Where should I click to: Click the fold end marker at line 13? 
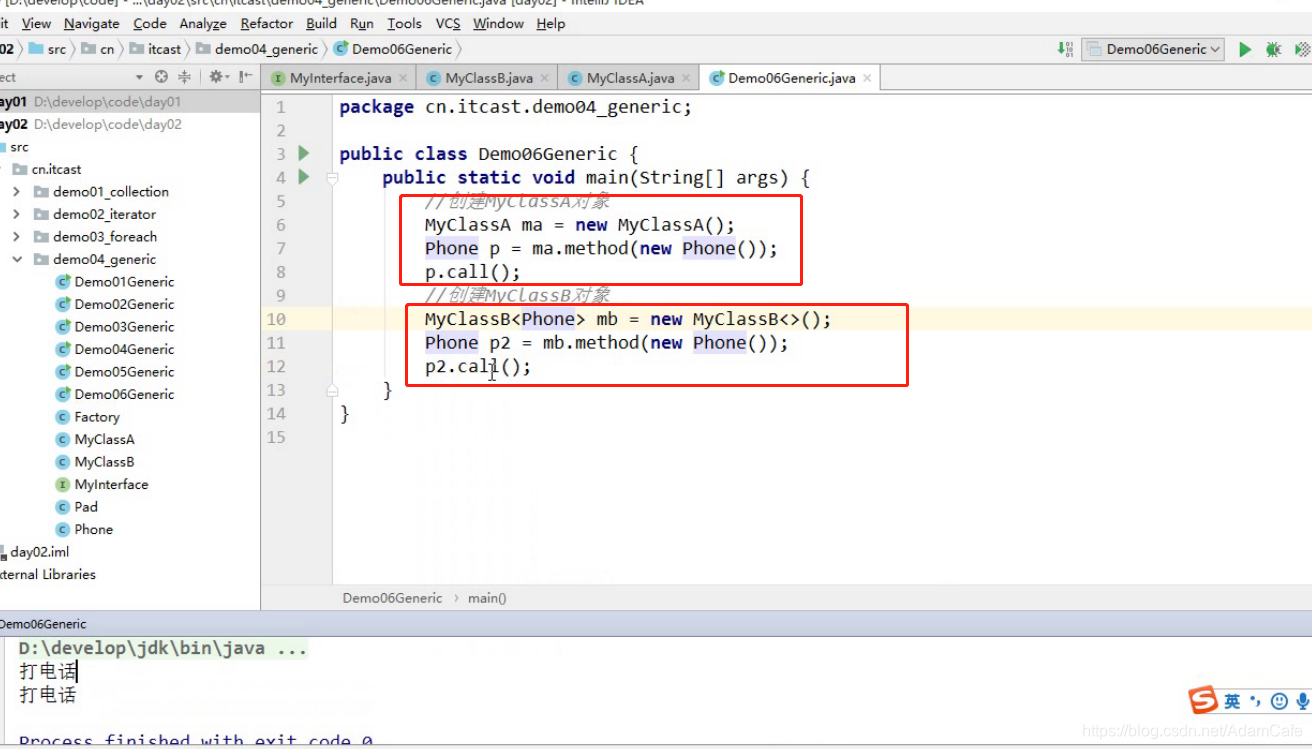coord(333,390)
